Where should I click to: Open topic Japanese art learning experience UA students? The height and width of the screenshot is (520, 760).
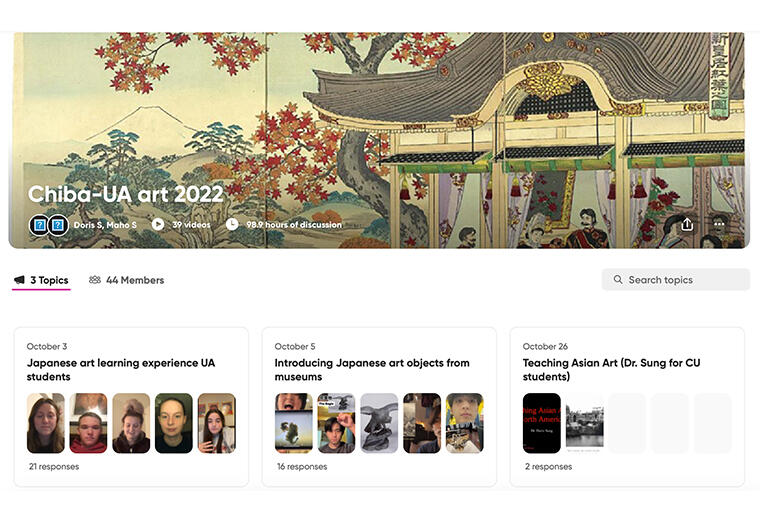[x=121, y=370]
